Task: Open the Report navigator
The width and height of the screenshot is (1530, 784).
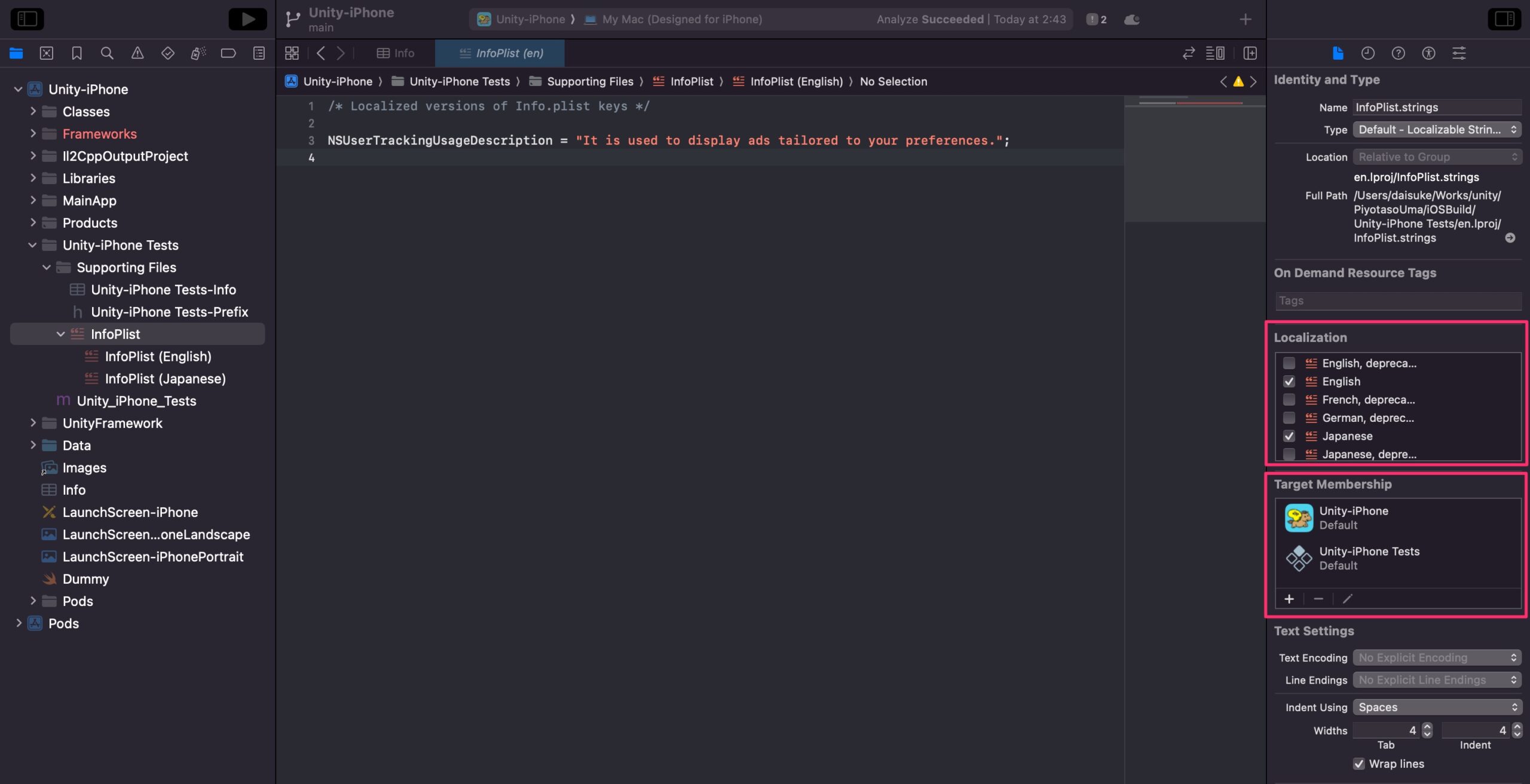Action: 259,53
